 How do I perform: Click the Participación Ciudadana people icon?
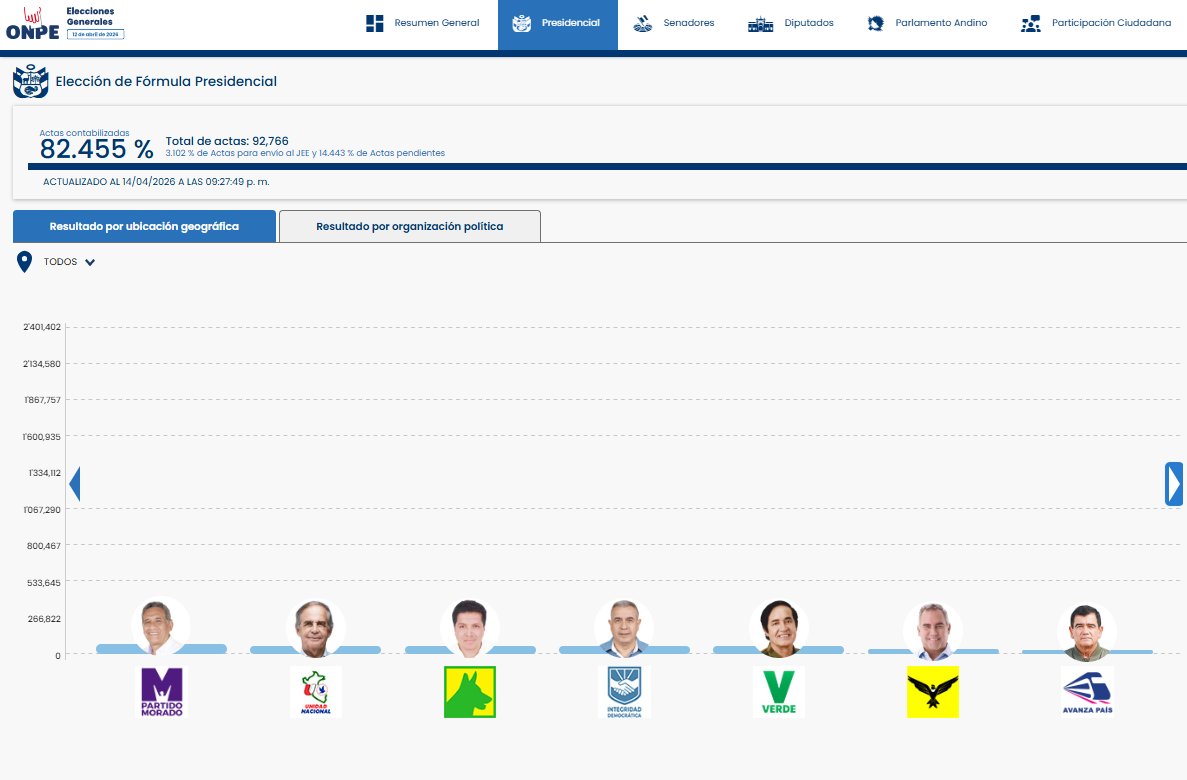click(x=1030, y=24)
